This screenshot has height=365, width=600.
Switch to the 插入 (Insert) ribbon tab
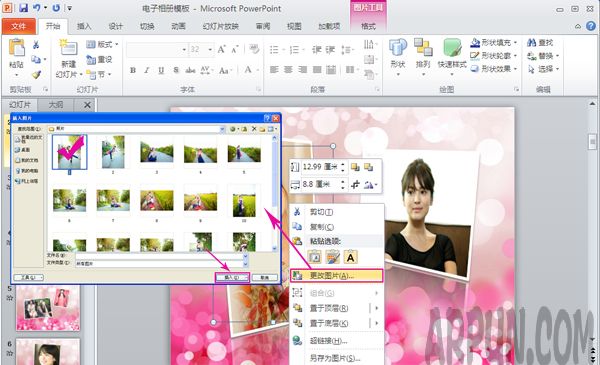(84, 26)
